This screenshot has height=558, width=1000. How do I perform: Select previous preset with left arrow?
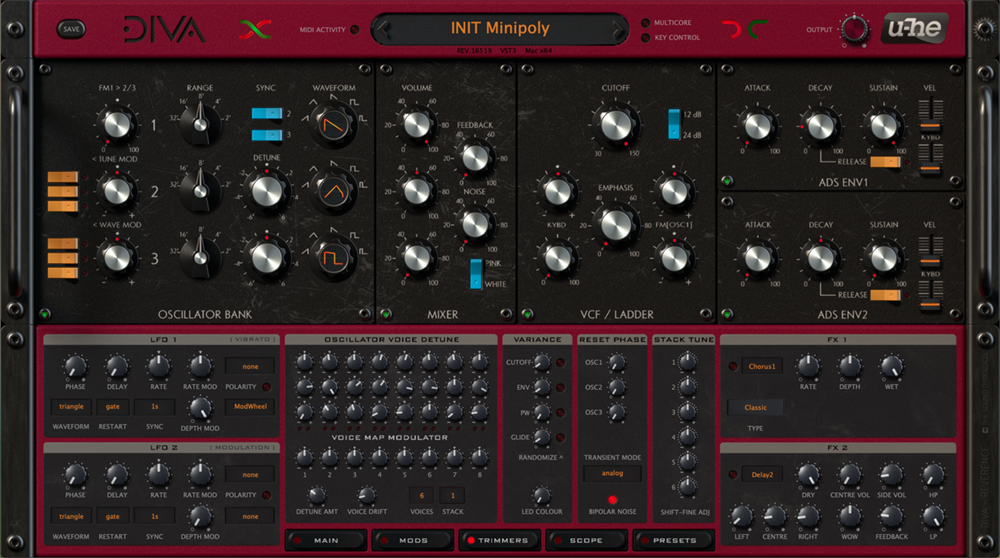[x=383, y=29]
